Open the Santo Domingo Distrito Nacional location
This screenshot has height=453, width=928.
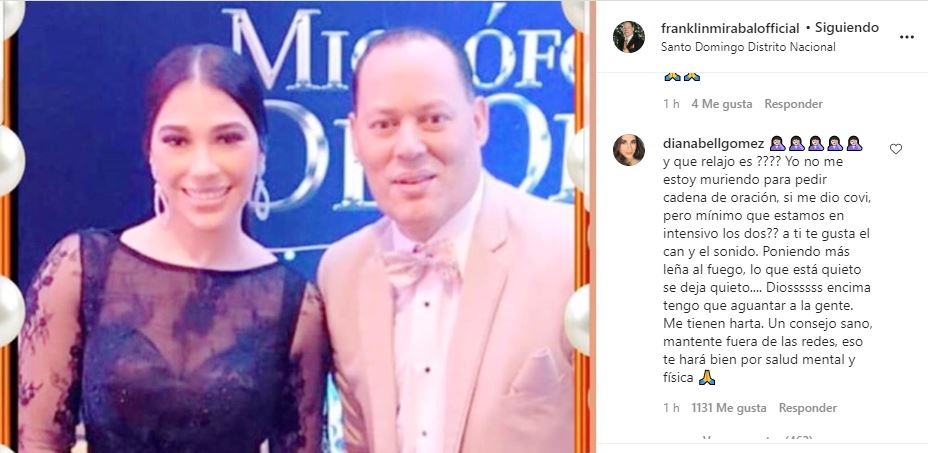[748, 47]
